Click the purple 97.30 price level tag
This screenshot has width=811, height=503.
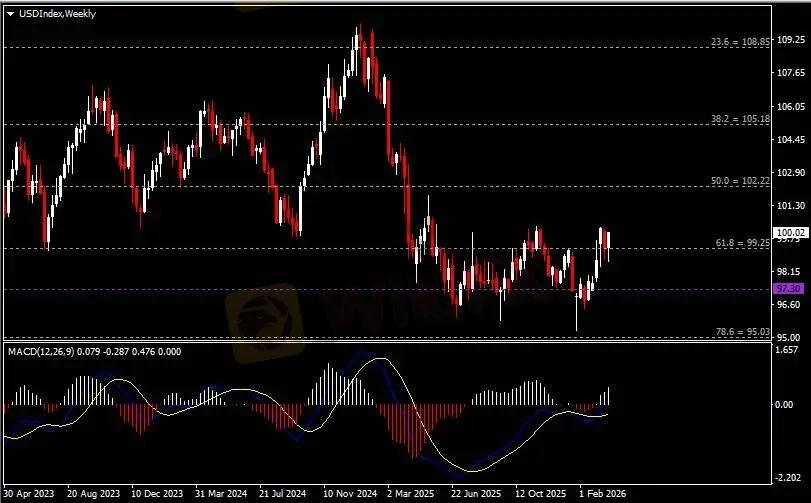coord(789,288)
